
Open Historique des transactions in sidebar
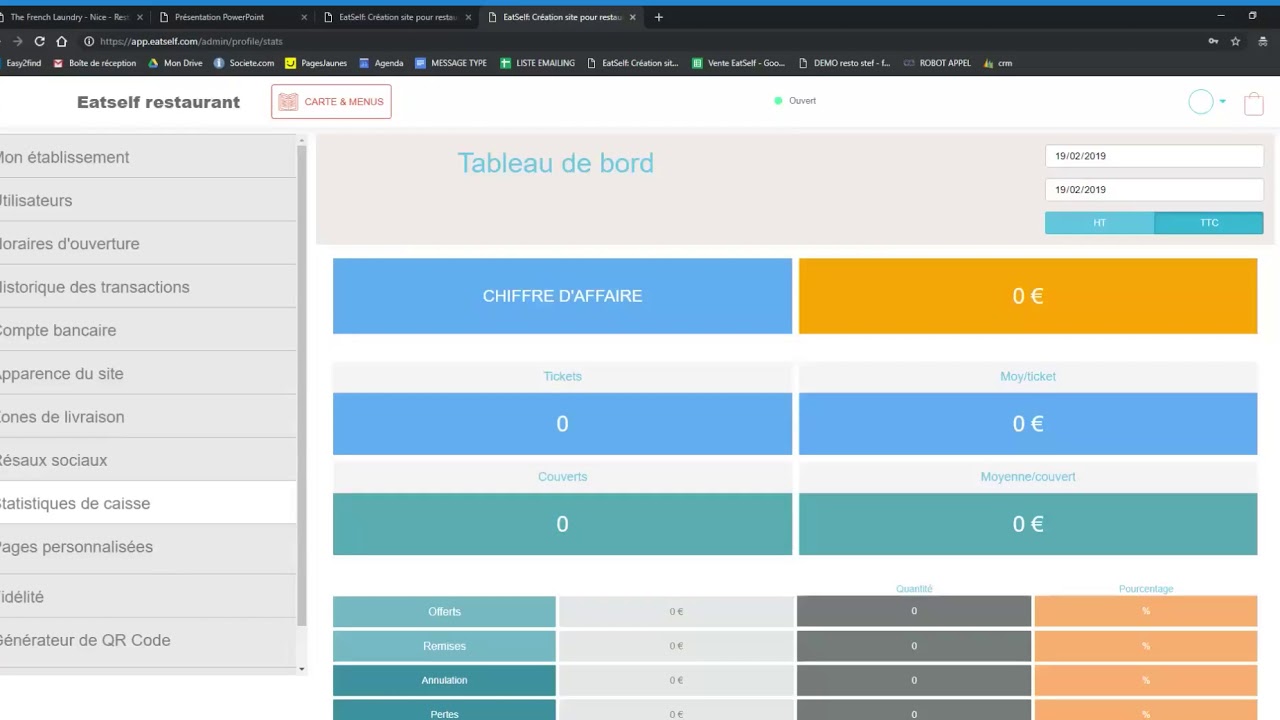(x=148, y=287)
